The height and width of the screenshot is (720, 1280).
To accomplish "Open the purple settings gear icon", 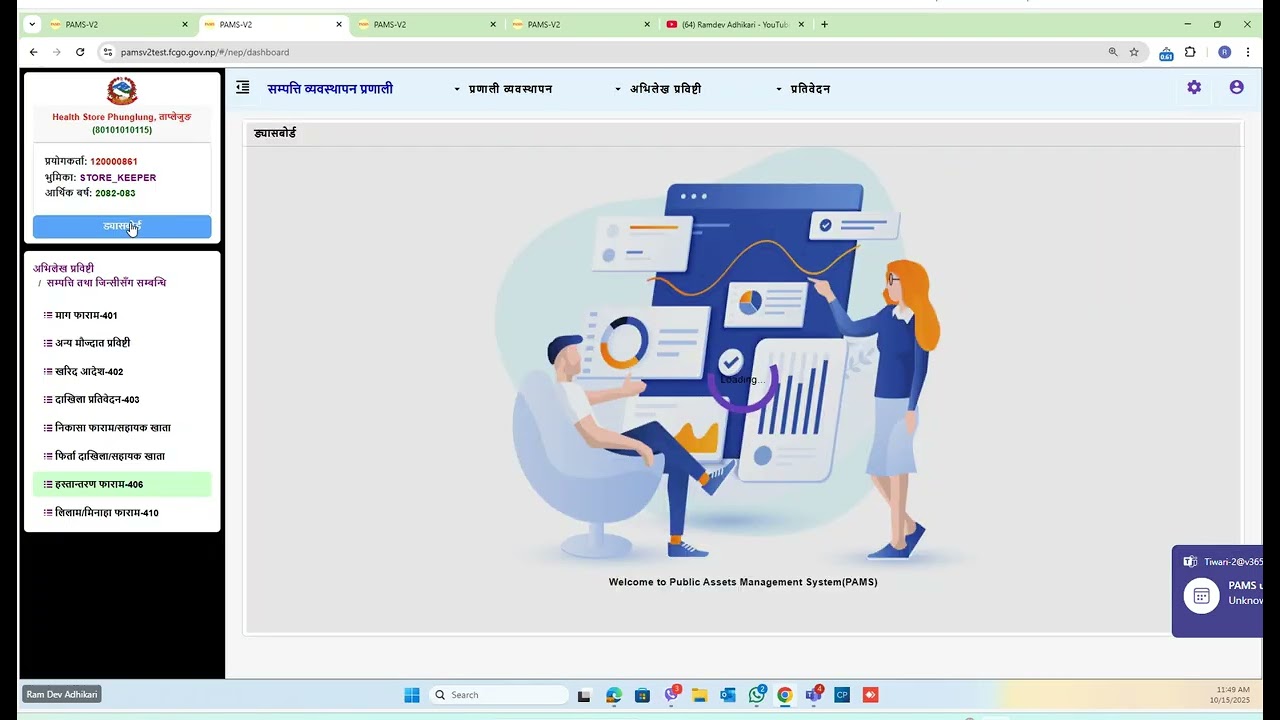I will pyautogui.click(x=1194, y=87).
